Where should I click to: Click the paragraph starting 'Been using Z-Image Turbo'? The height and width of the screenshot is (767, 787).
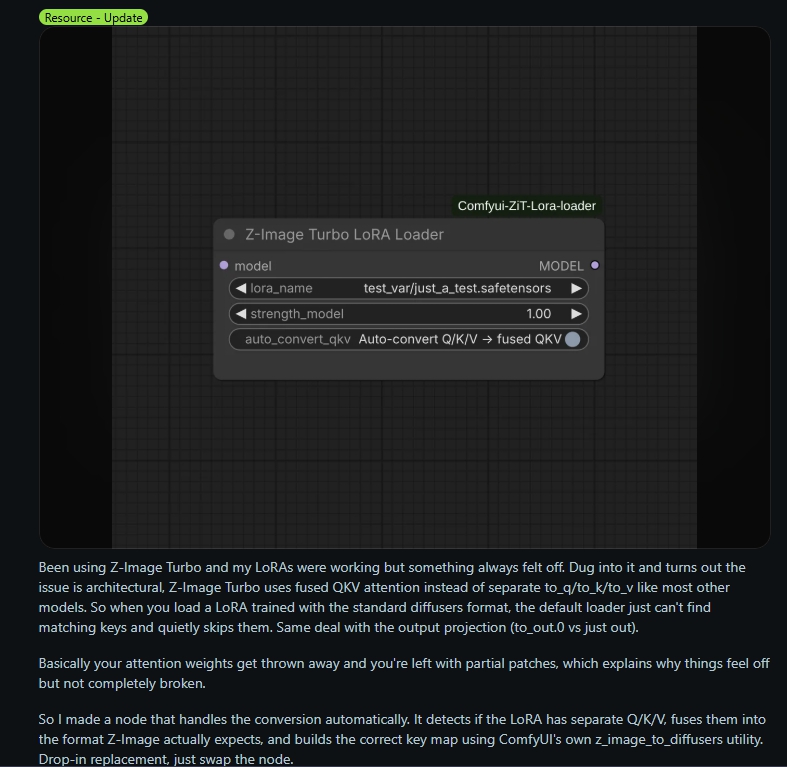[392, 597]
